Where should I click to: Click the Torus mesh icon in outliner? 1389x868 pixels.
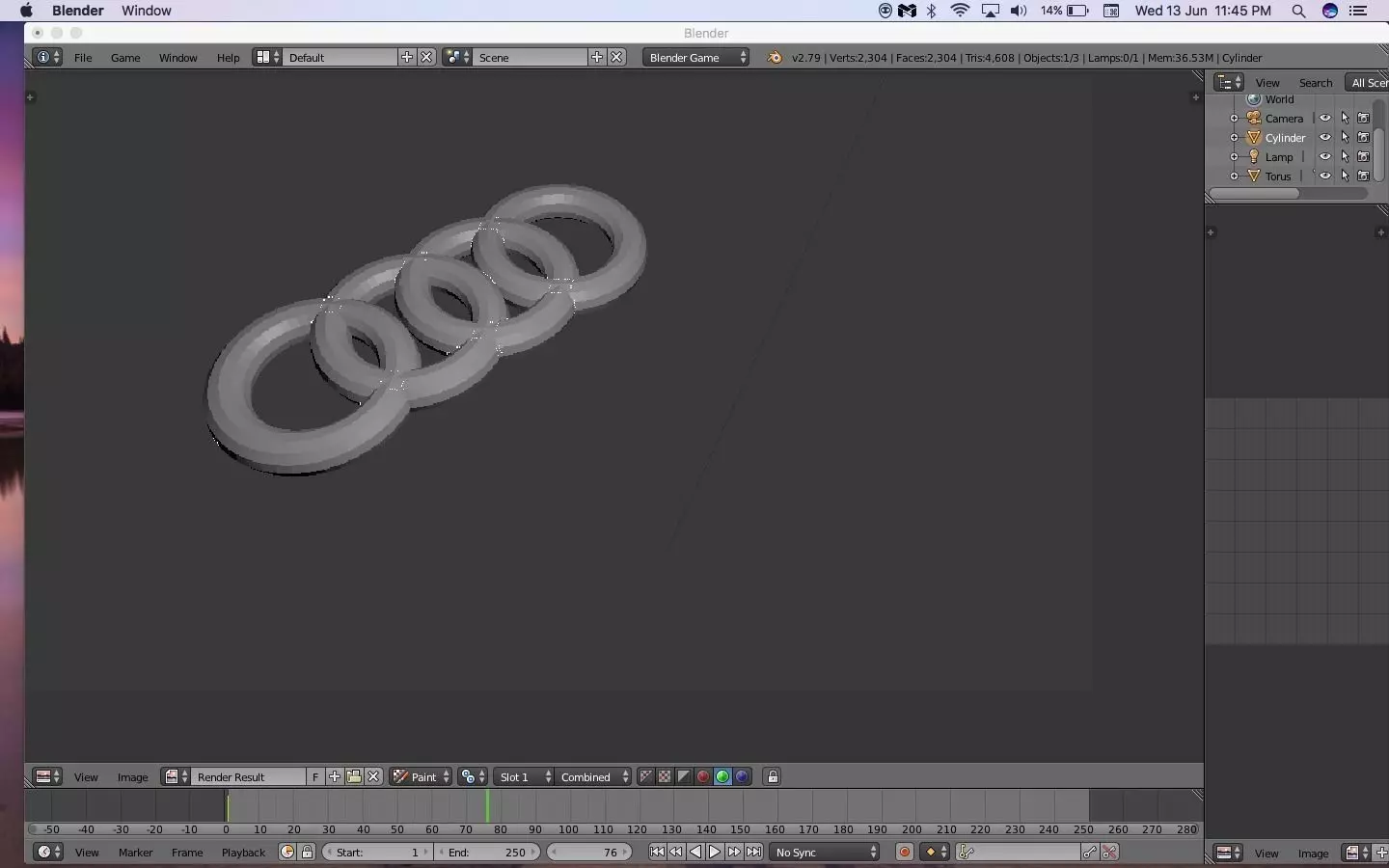(x=1254, y=176)
